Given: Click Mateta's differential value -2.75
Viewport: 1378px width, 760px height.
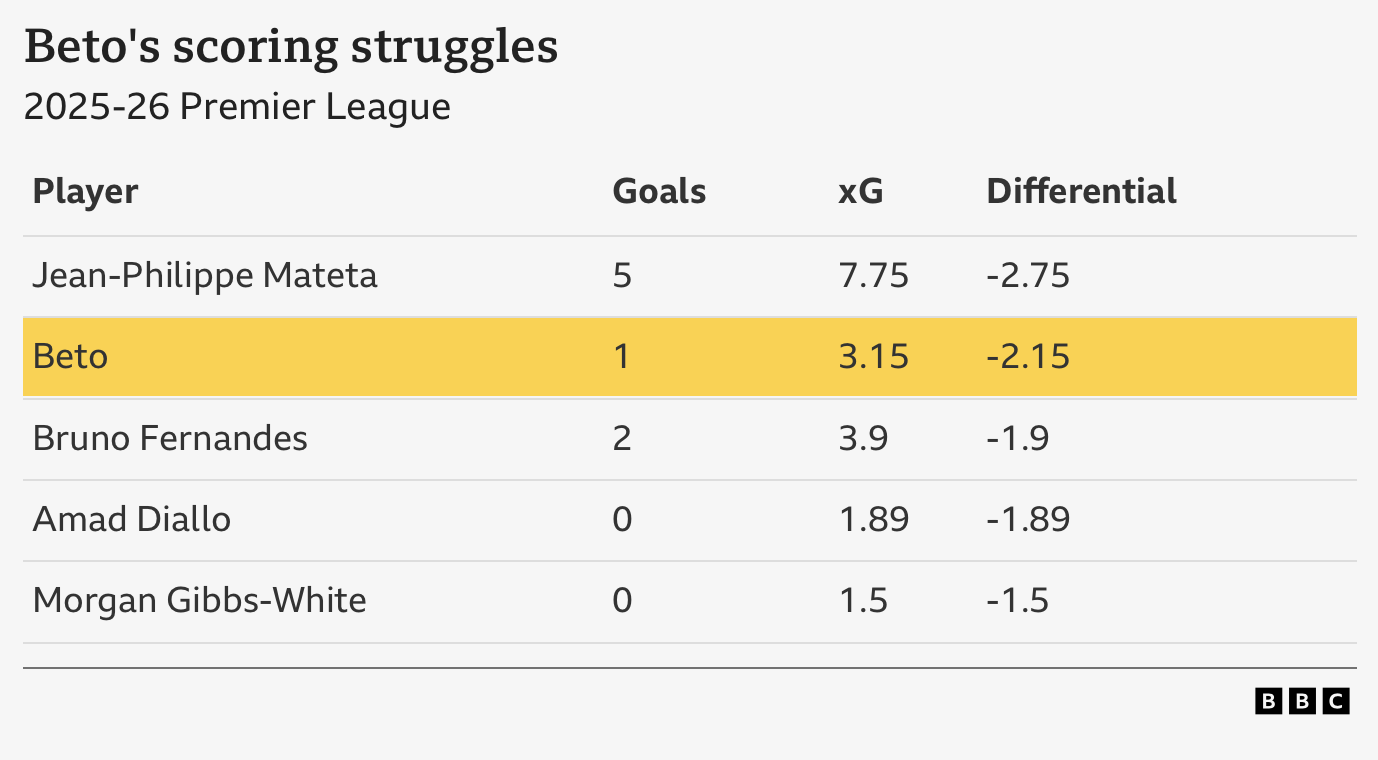Looking at the screenshot, I should [1027, 275].
